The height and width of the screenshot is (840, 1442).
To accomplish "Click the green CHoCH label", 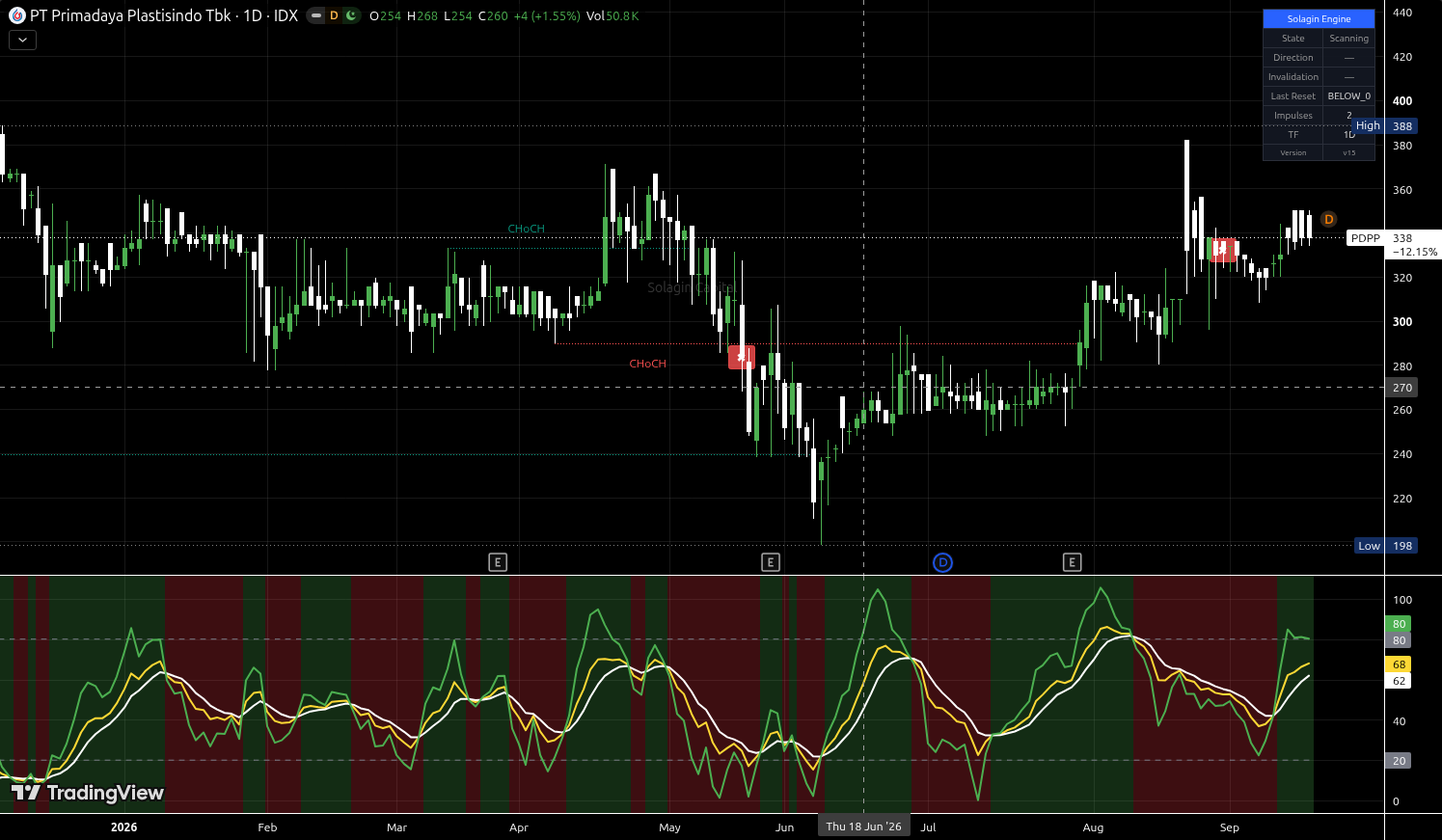I will [x=527, y=229].
